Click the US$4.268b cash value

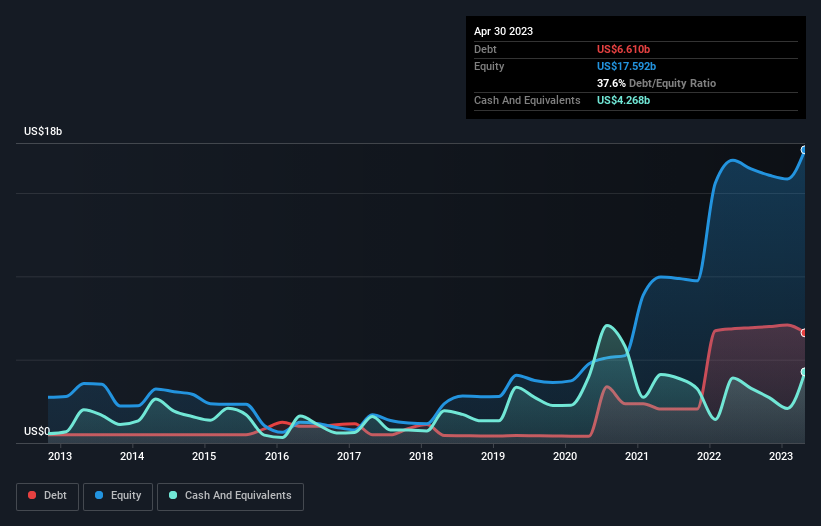coord(623,100)
